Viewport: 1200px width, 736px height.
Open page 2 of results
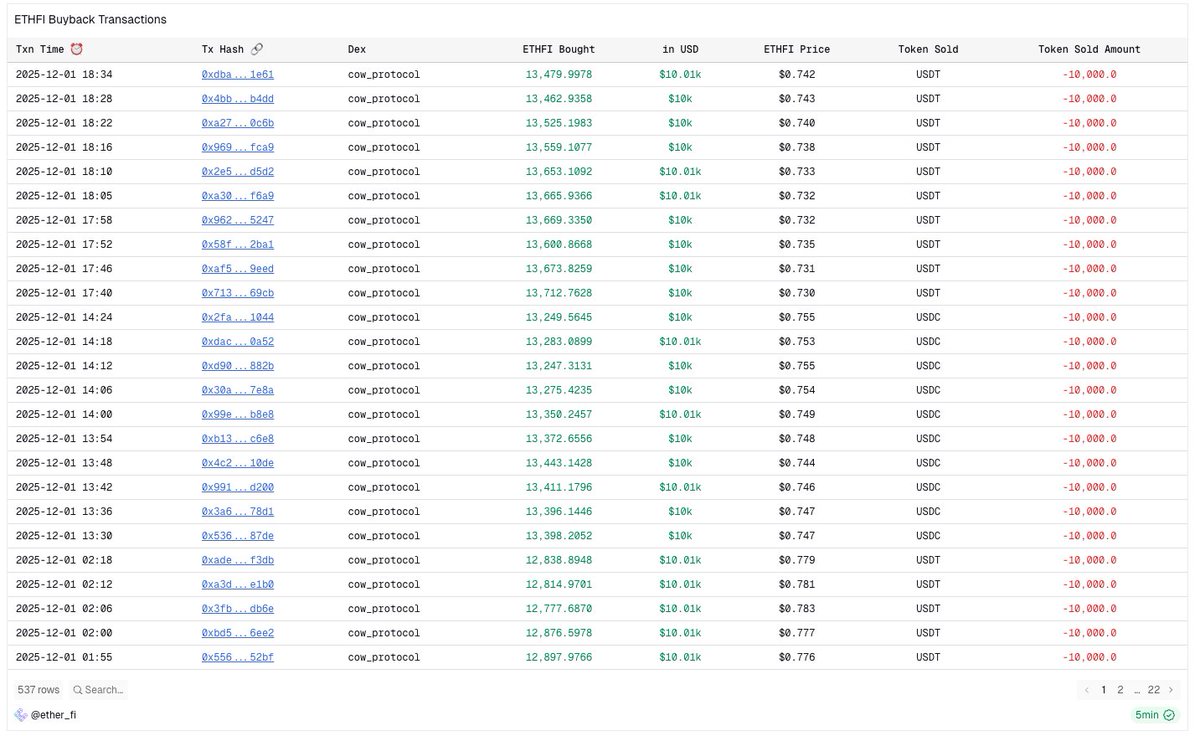point(1120,690)
